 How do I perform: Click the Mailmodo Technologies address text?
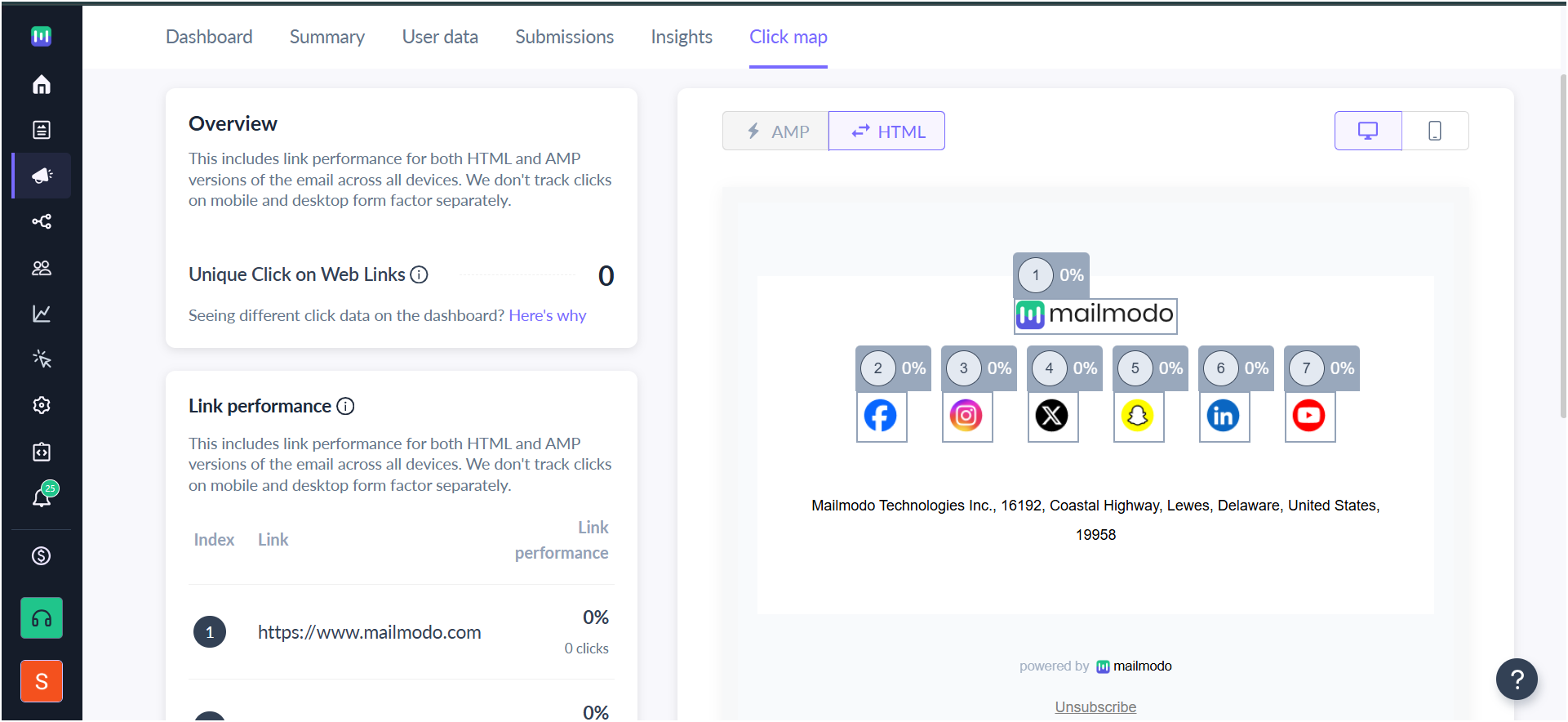1095,520
